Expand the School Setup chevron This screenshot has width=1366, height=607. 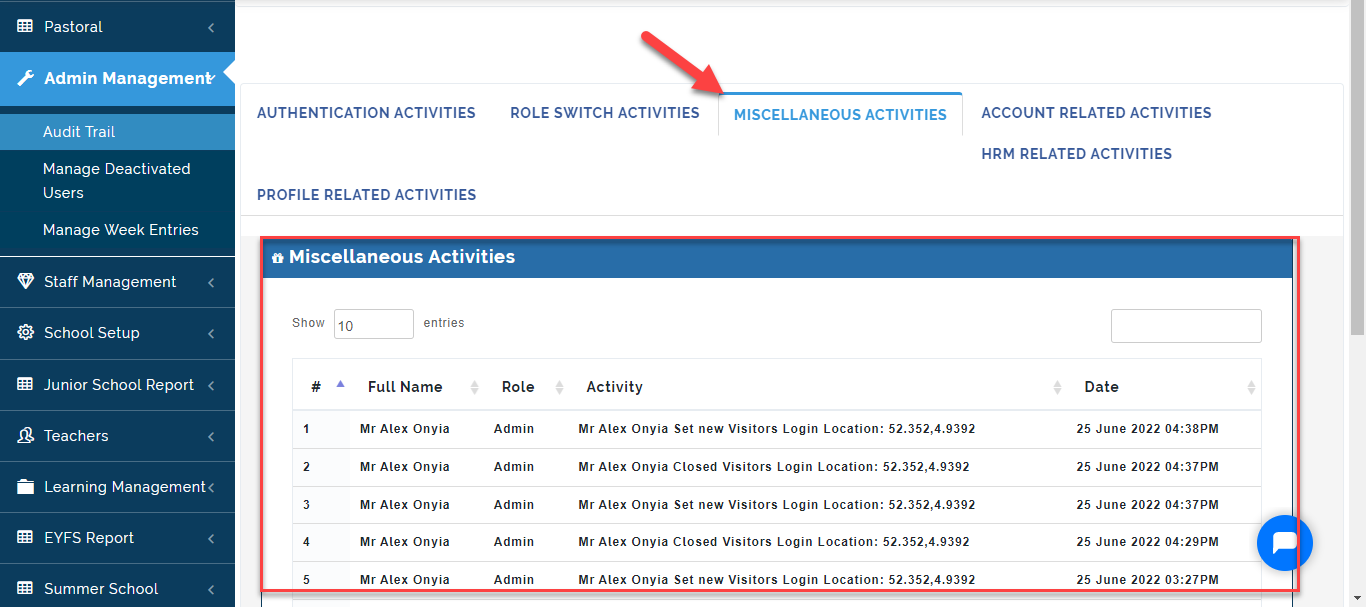211,334
